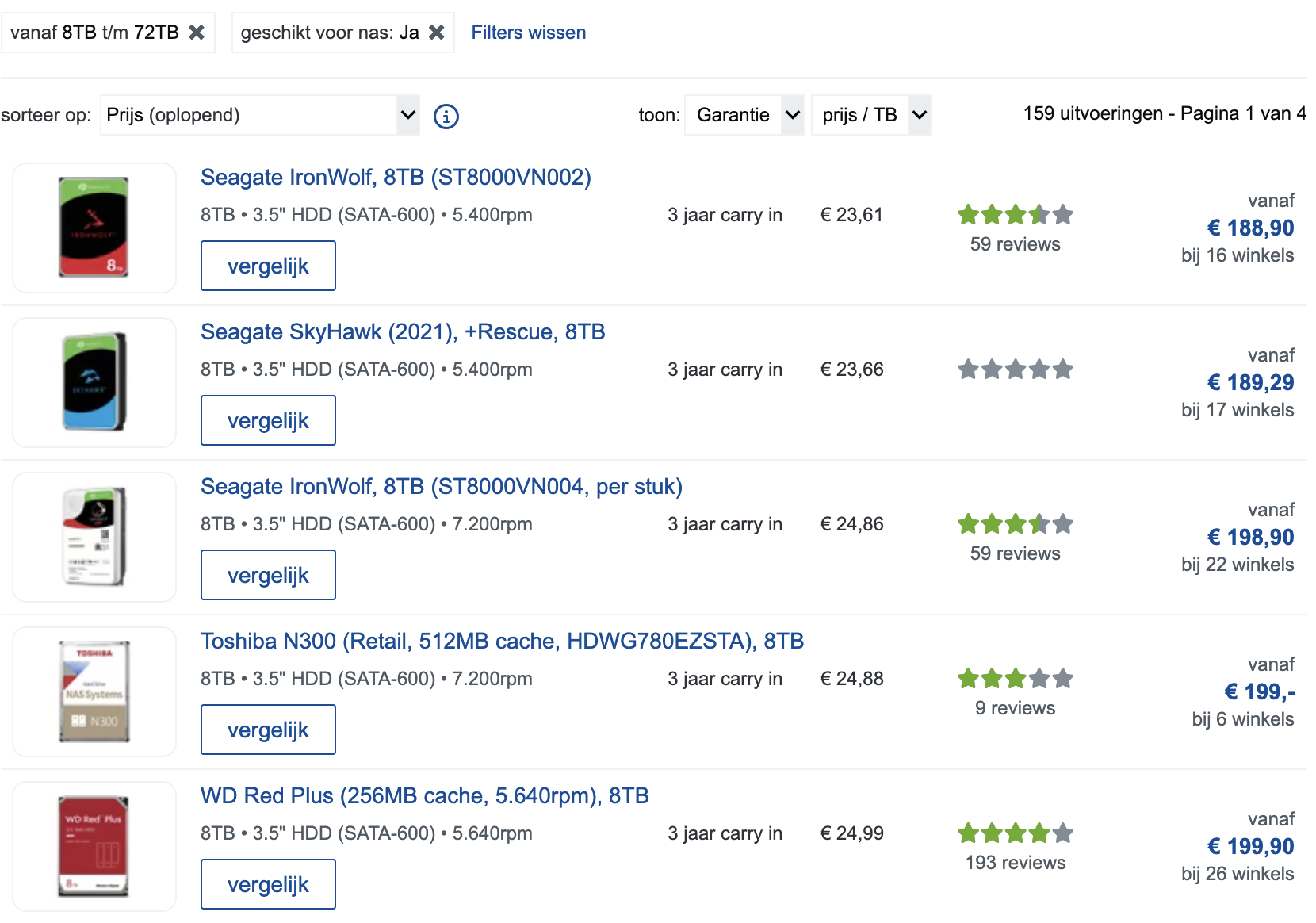Open the star rating of WD Red Plus
1316x923 pixels.
[1015, 833]
